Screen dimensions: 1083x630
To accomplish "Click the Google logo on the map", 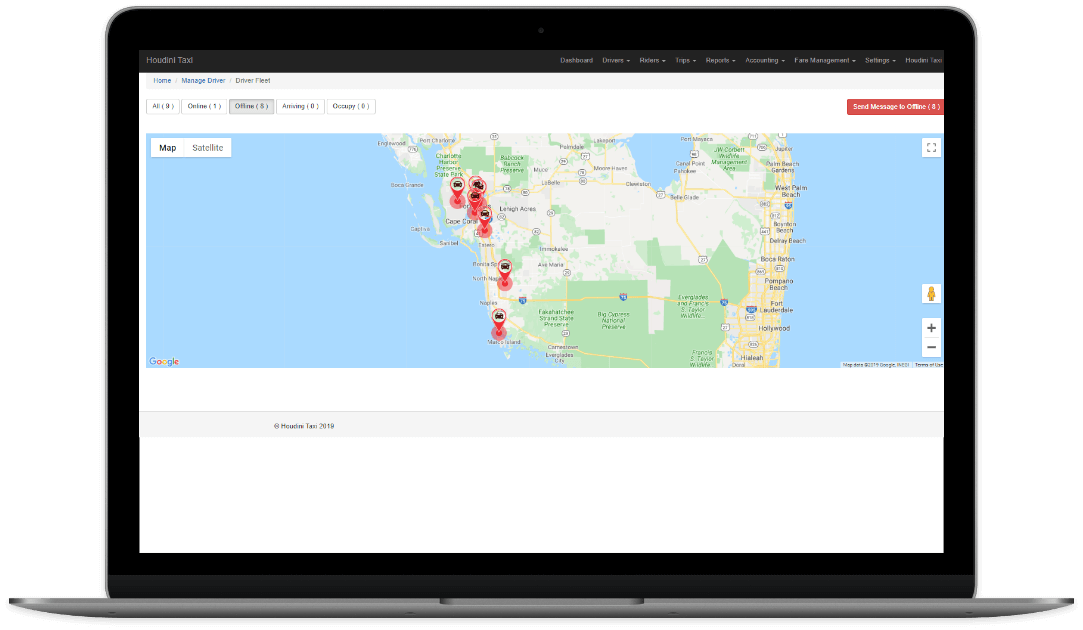I will (164, 361).
